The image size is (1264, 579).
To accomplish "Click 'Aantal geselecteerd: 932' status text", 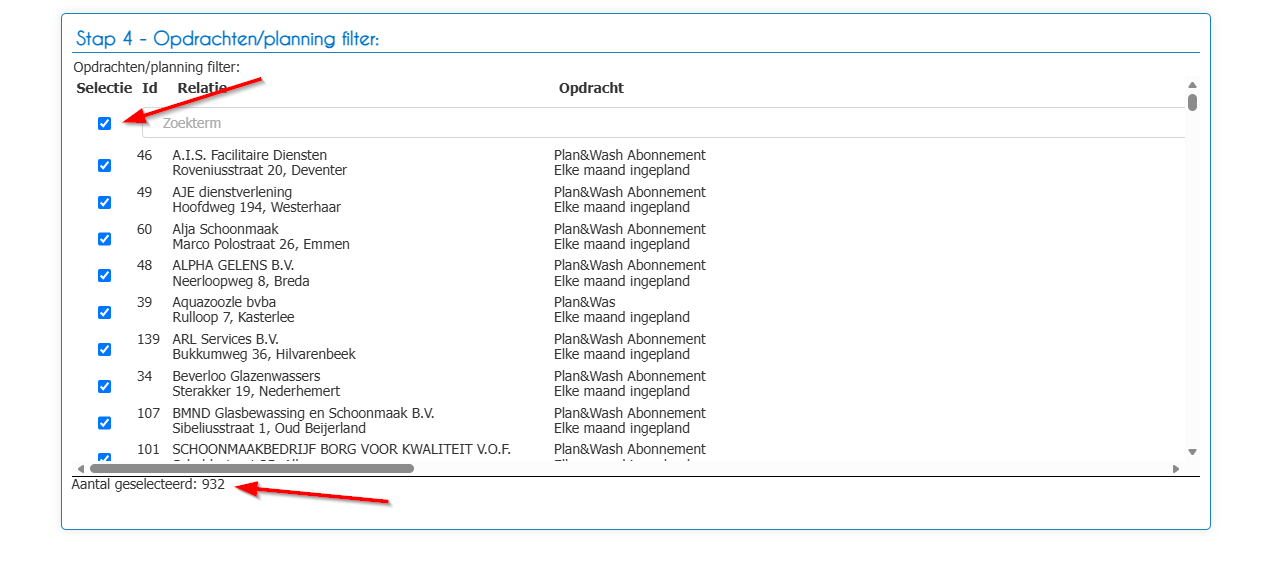I will [148, 485].
